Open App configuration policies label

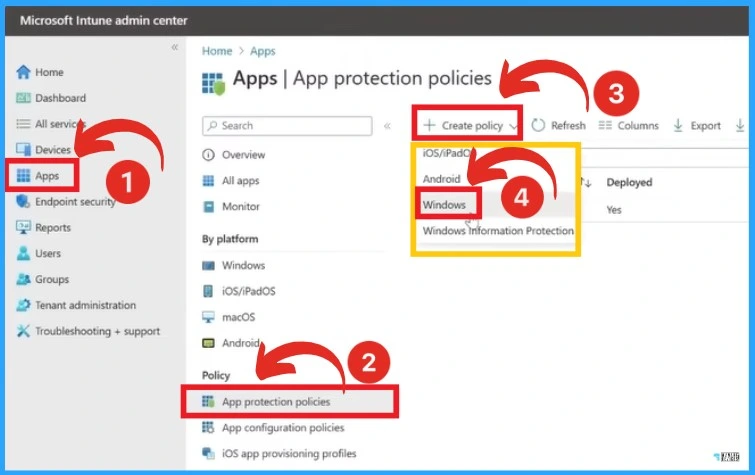point(283,428)
